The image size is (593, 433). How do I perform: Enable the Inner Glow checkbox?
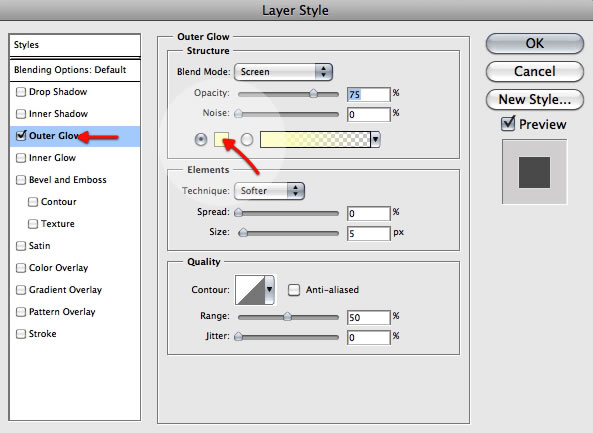pos(21,158)
